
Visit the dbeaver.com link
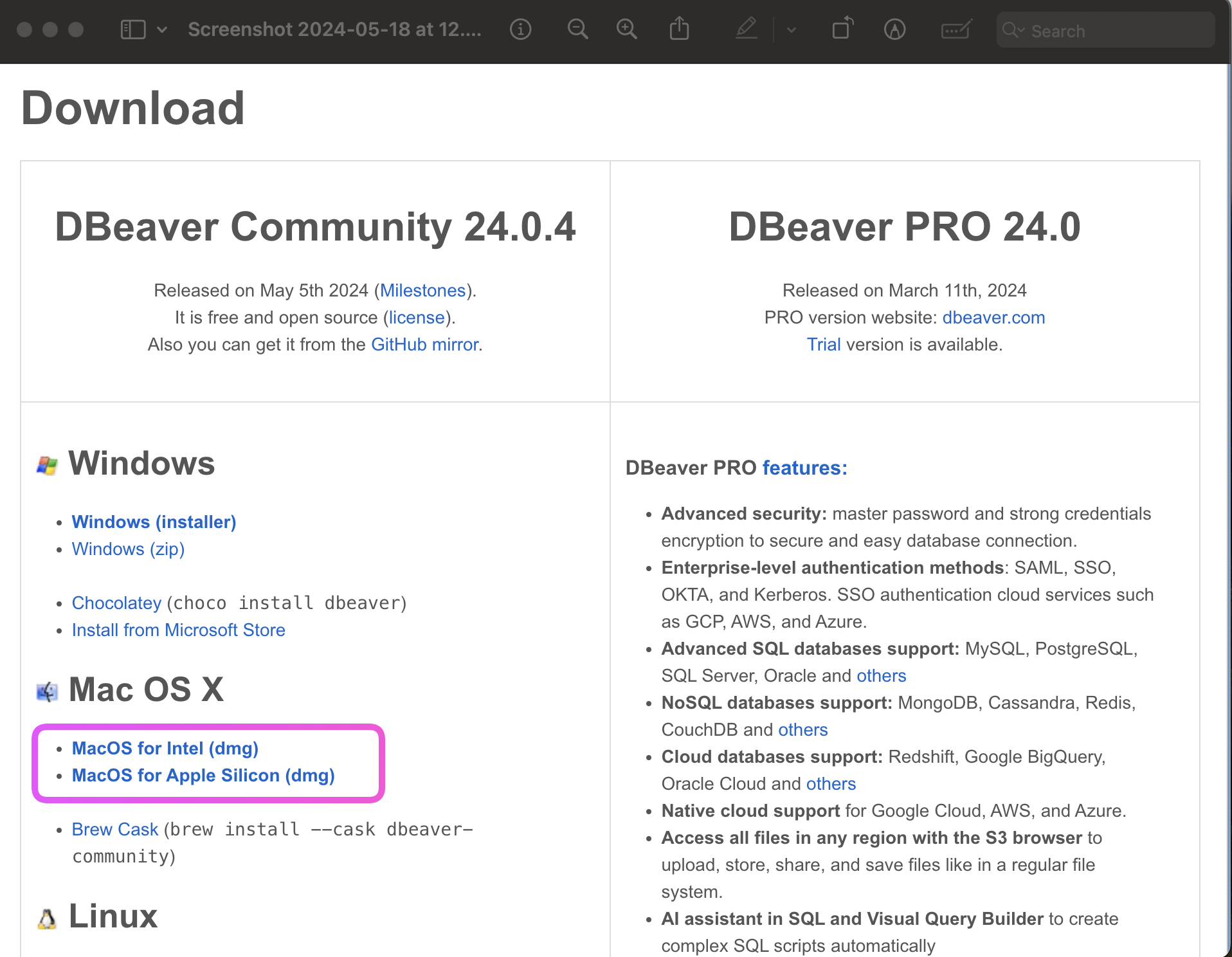tap(993, 317)
